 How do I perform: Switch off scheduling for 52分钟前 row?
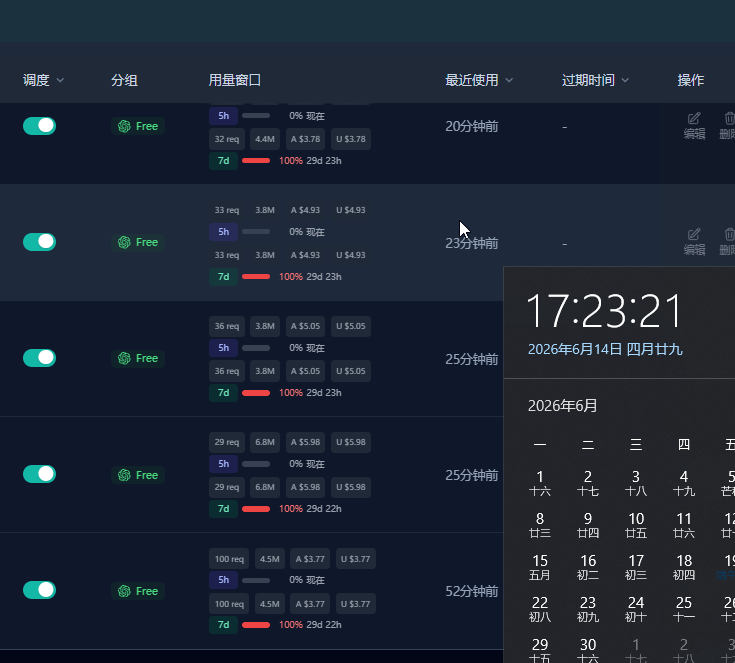(x=39, y=590)
